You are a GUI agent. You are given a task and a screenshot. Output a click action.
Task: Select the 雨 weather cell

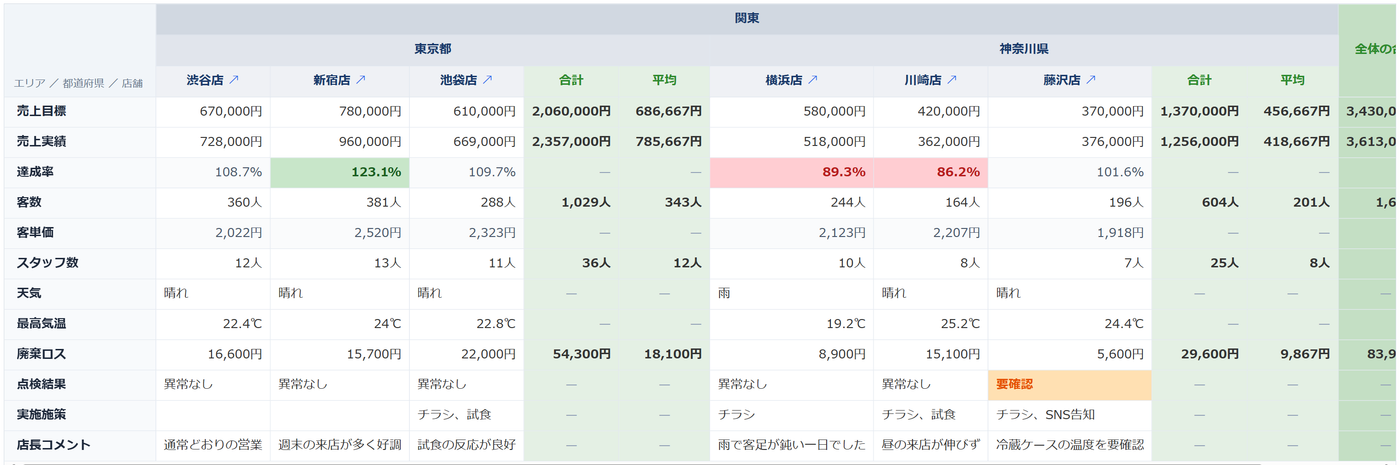791,294
